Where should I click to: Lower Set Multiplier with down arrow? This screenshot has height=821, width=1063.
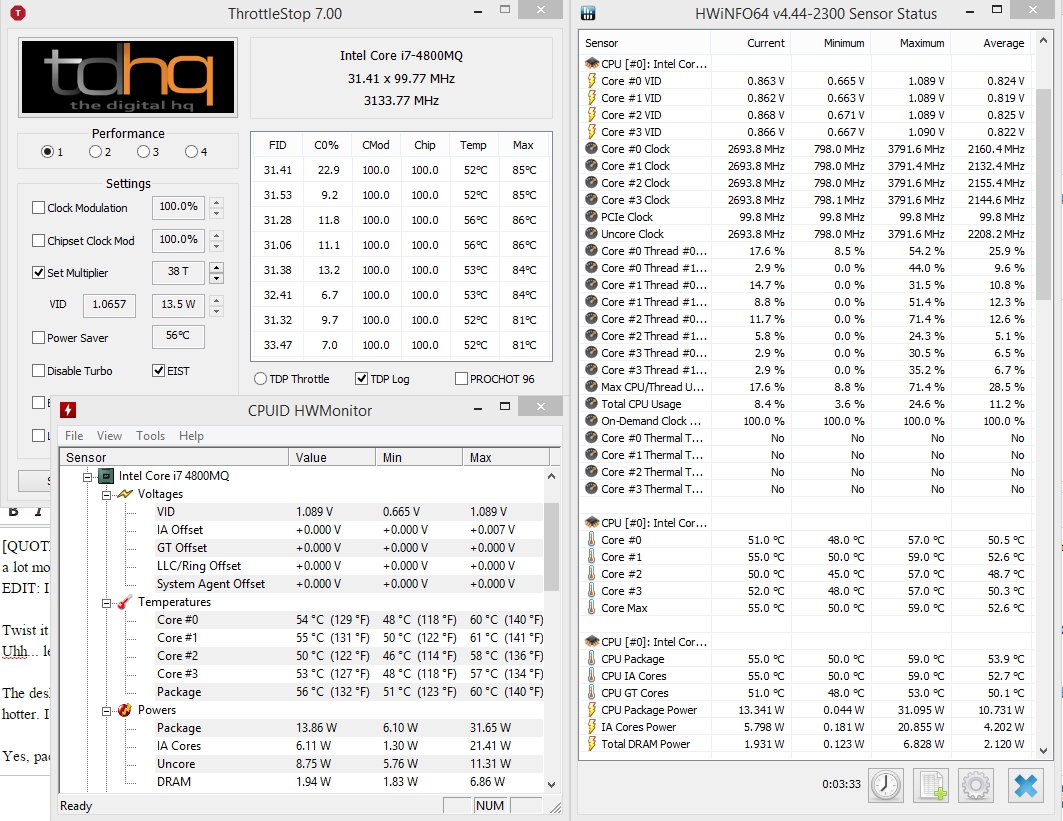[216, 279]
